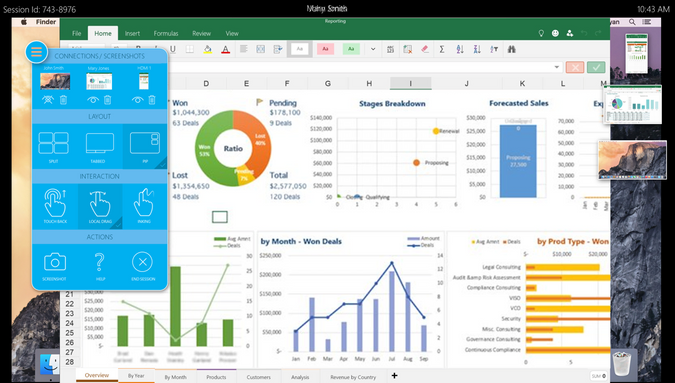The width and height of the screenshot is (675, 383).
Task: Open the Formulas ribbon tab
Action: tap(166, 33)
